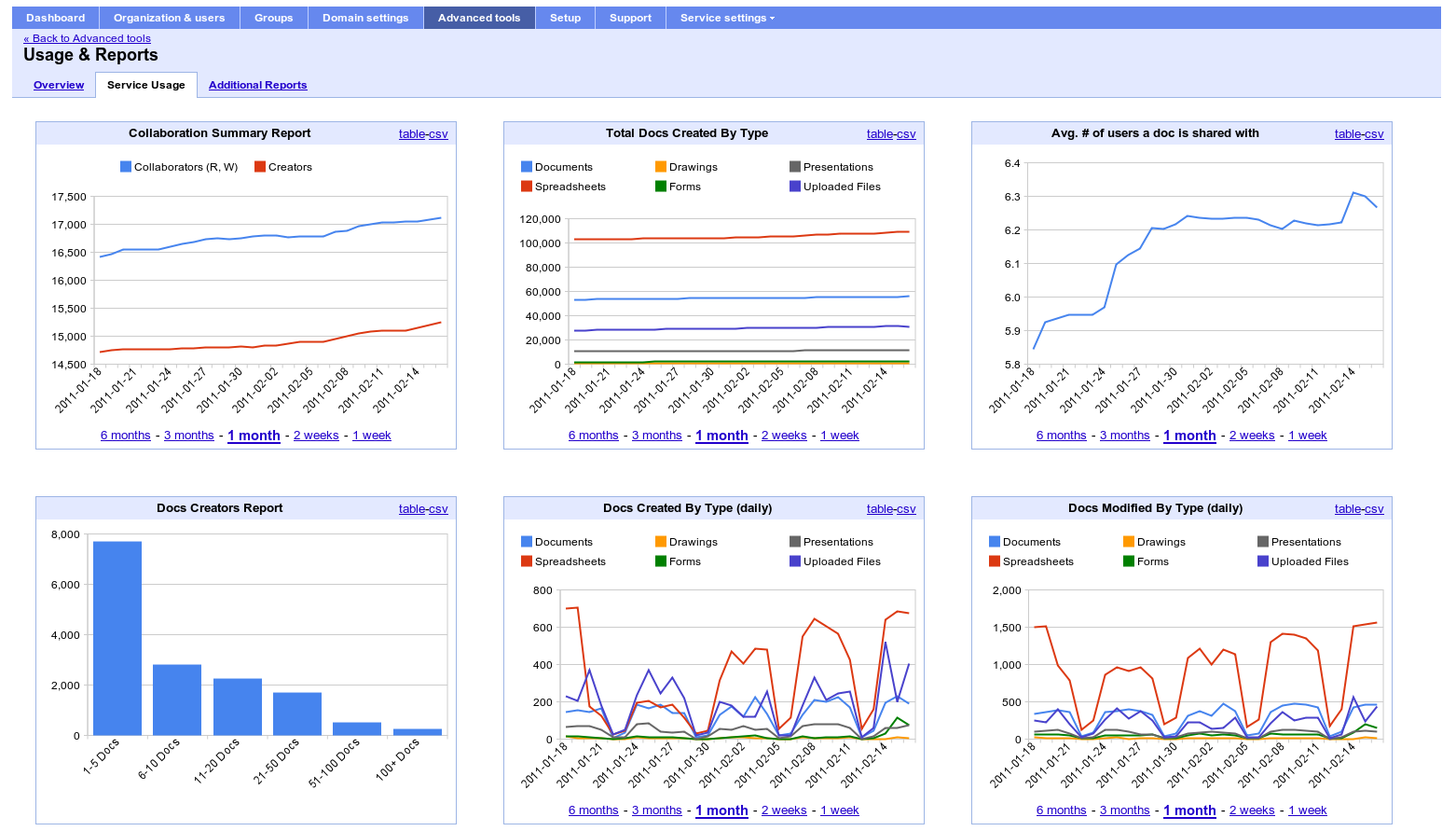1456x831 pixels.
Task: Select 1 month range under Collaboration Summary Report
Action: point(254,436)
